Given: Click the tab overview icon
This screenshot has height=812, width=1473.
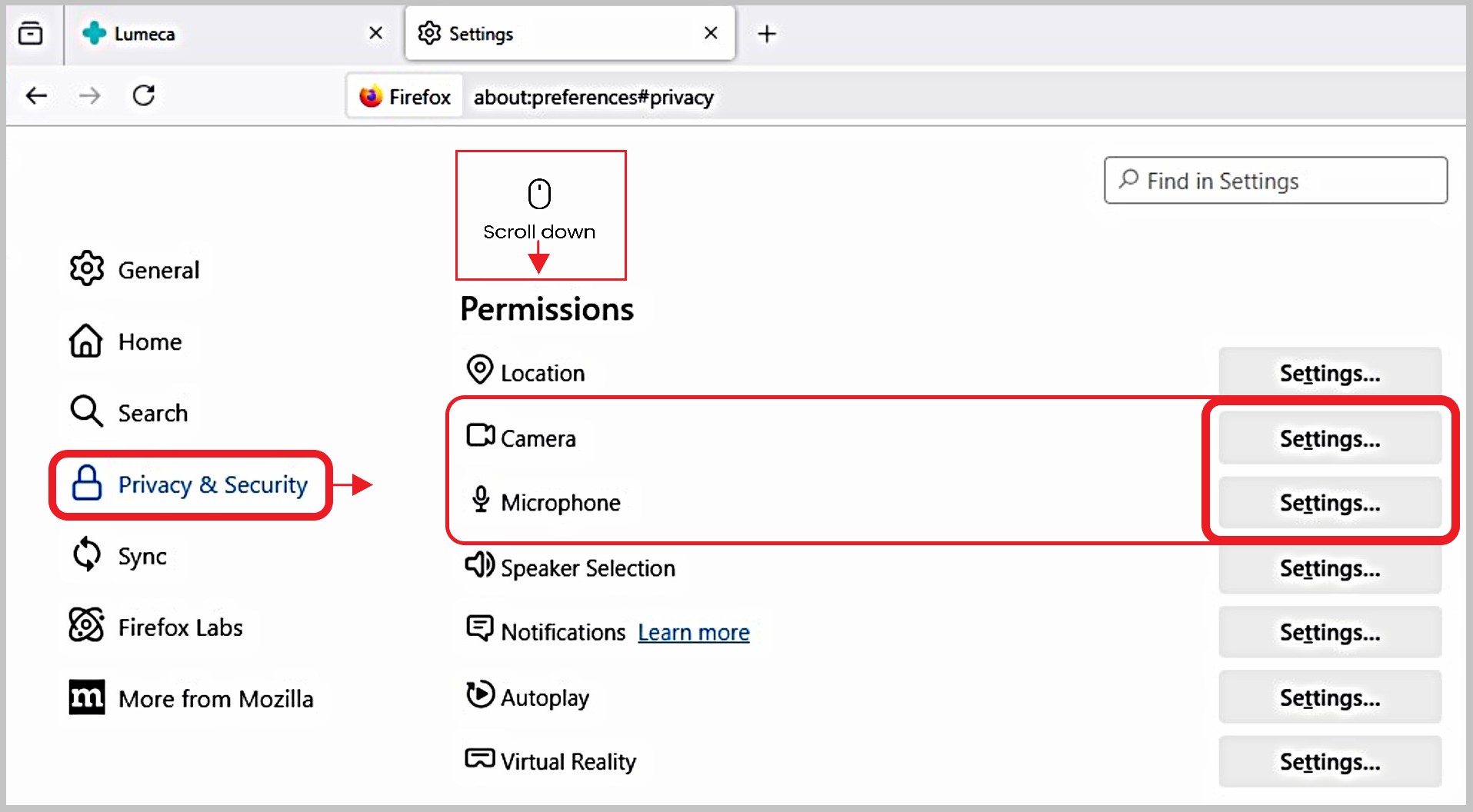Looking at the screenshot, I should point(31,34).
